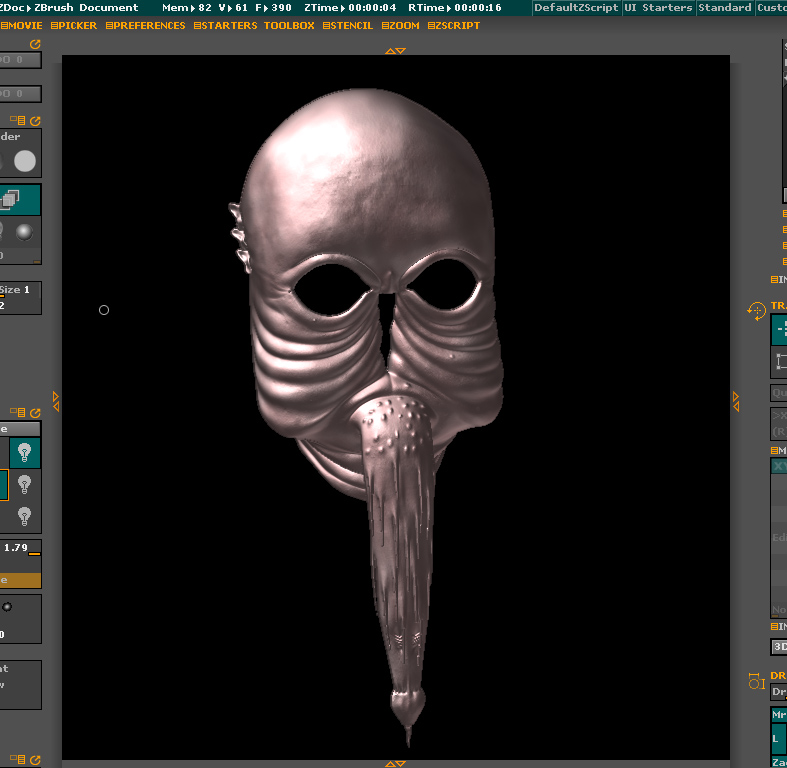
Task: Click the V 61 status readout
Action: pyautogui.click(x=233, y=8)
